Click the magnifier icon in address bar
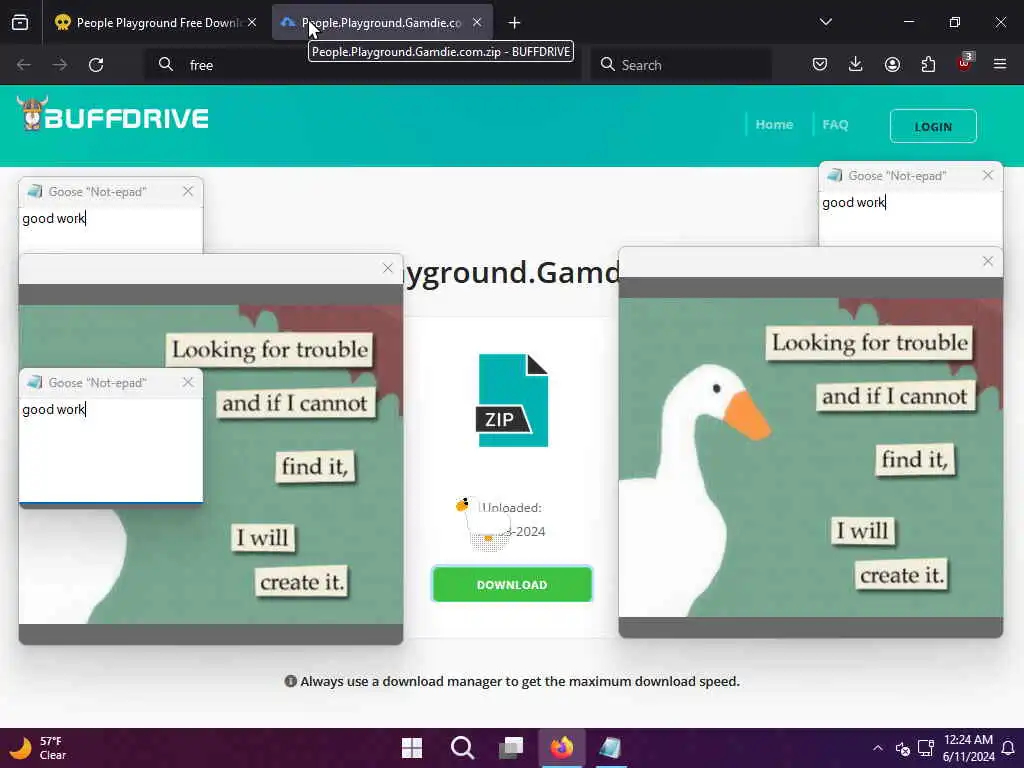1024x768 pixels. pos(166,65)
